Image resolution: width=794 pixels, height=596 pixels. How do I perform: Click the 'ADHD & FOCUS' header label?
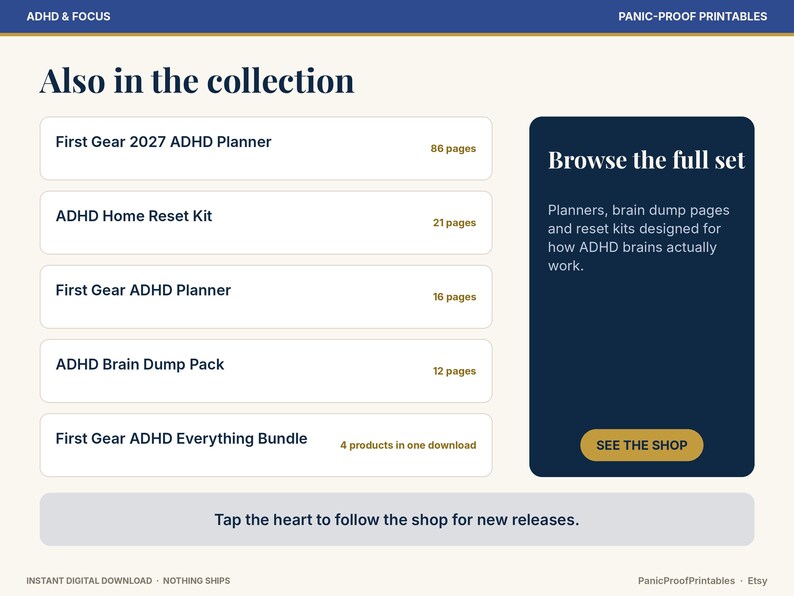point(68,16)
